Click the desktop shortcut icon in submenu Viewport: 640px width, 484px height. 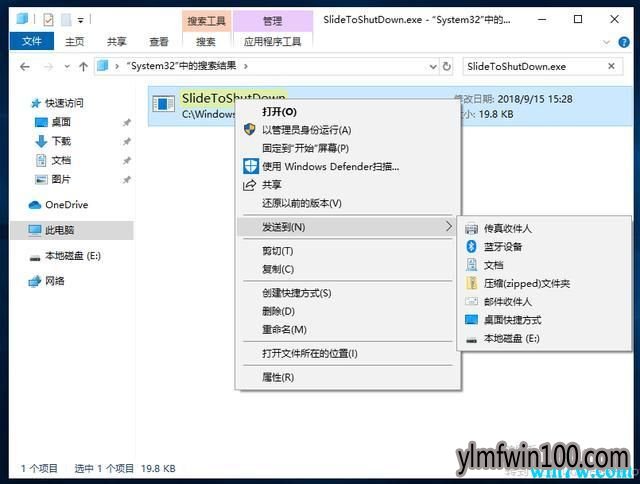(x=471, y=320)
